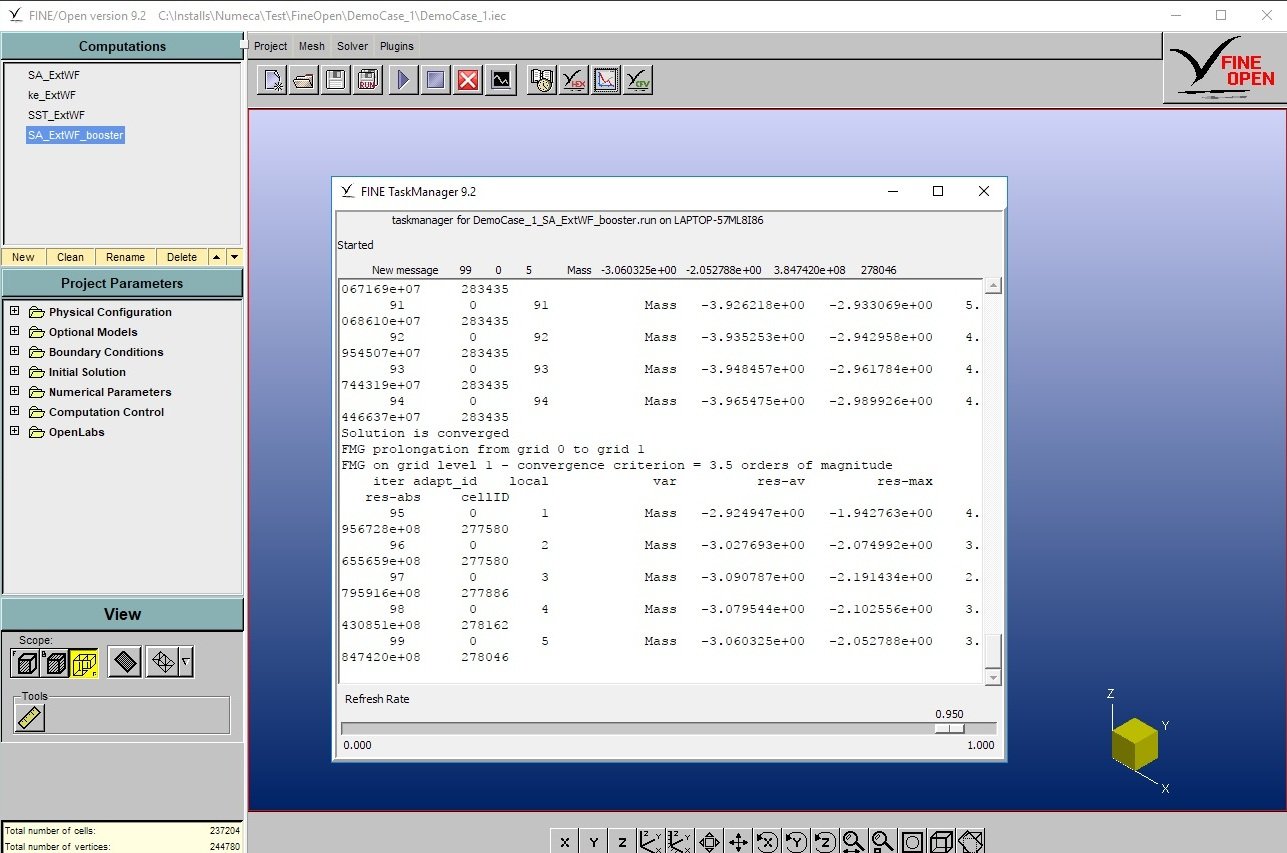Toggle the F scope cube button
Viewport: 1287px width, 853px height.
pos(25,662)
